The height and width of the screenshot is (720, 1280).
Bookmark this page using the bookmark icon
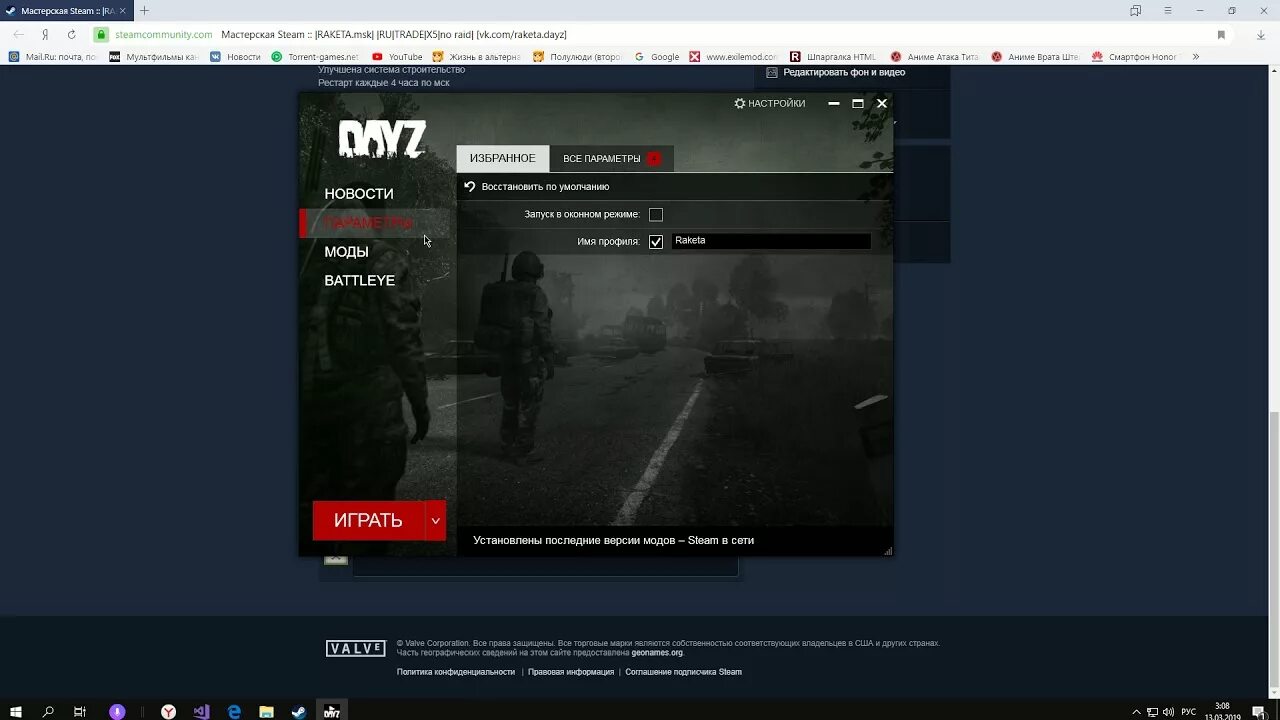(x=1221, y=34)
